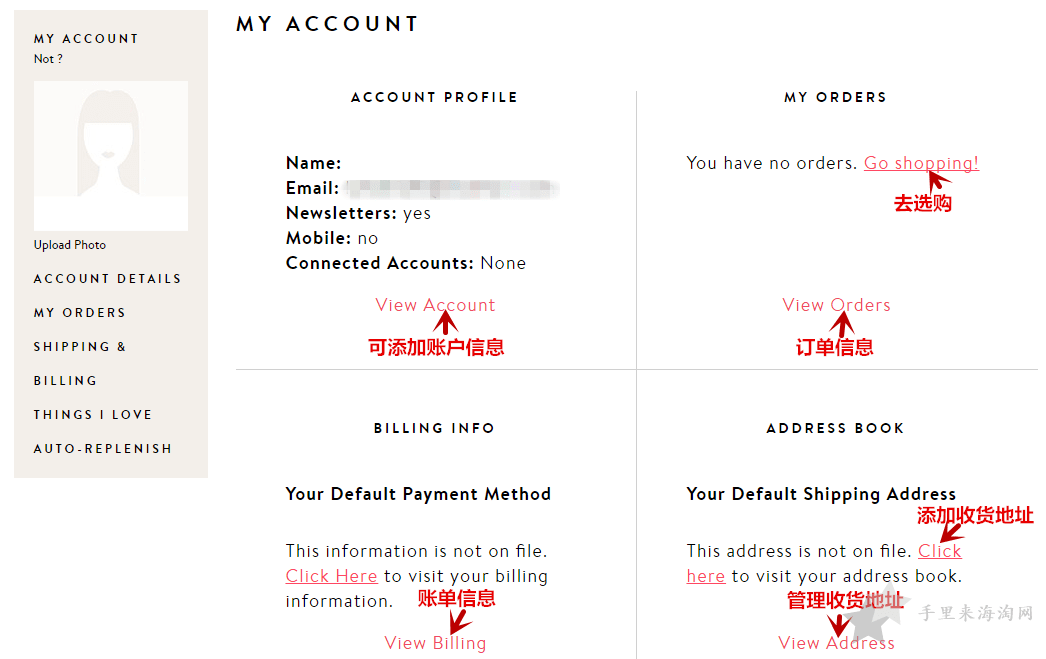Open Things I Love sidebar item
This screenshot has height=659, width=1046.
coord(93,415)
